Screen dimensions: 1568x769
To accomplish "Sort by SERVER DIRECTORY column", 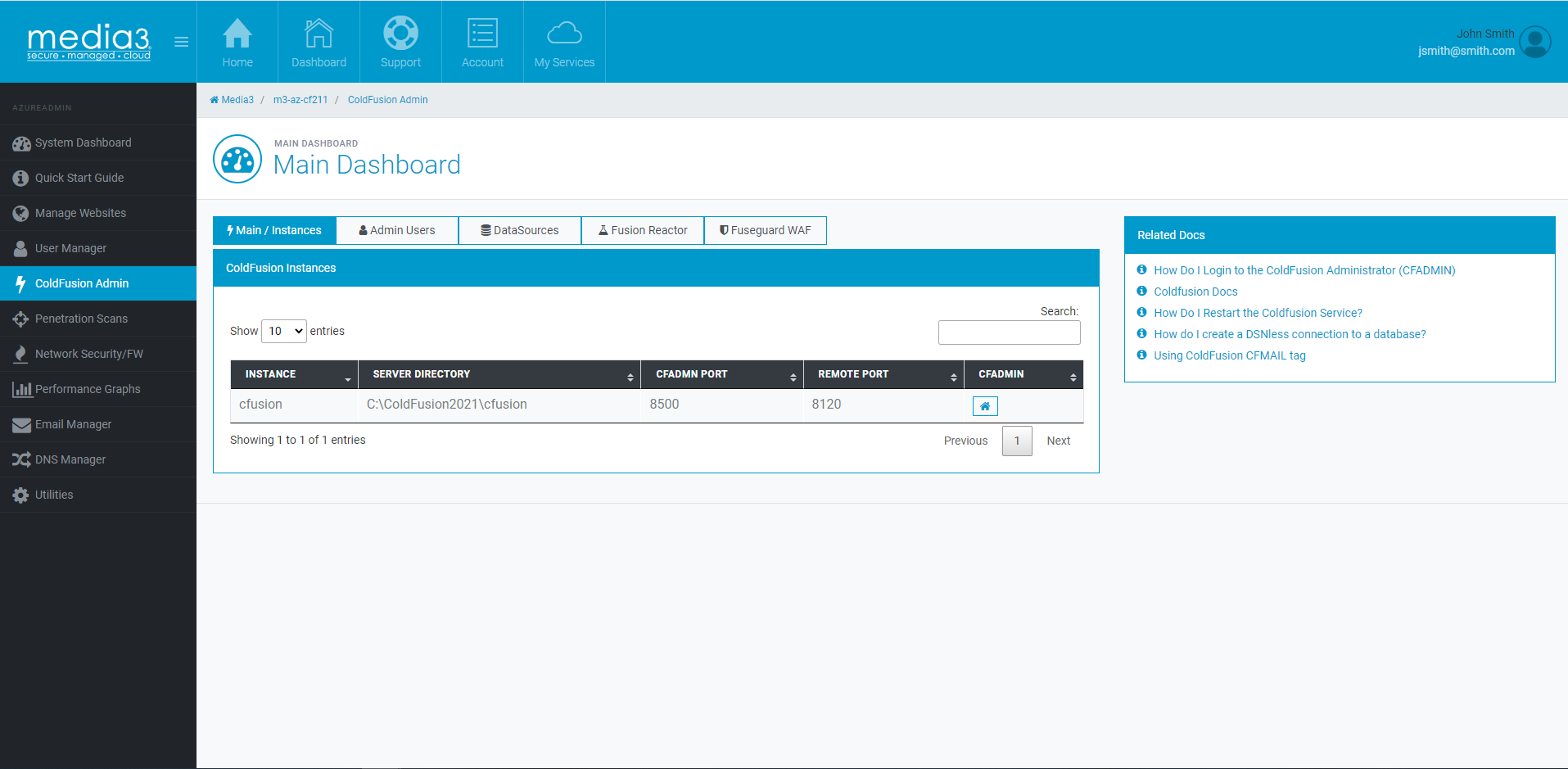I will coord(499,374).
